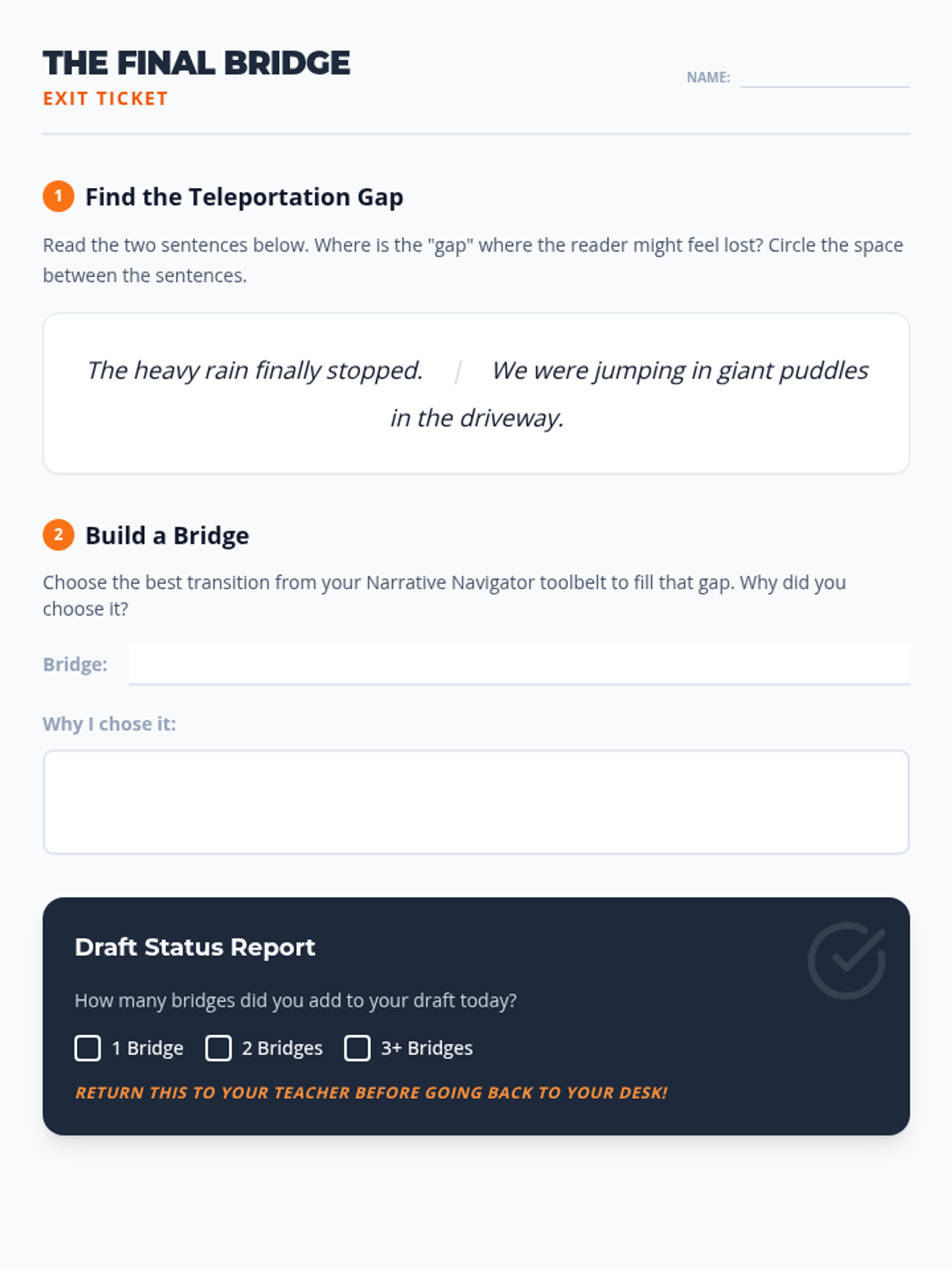Click the Find the Teleportation Gap heading
This screenshot has width=952, height=1270.
244,197
